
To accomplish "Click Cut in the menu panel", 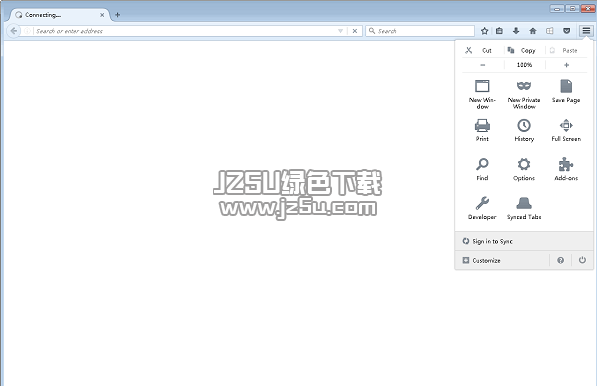I will pos(483,50).
